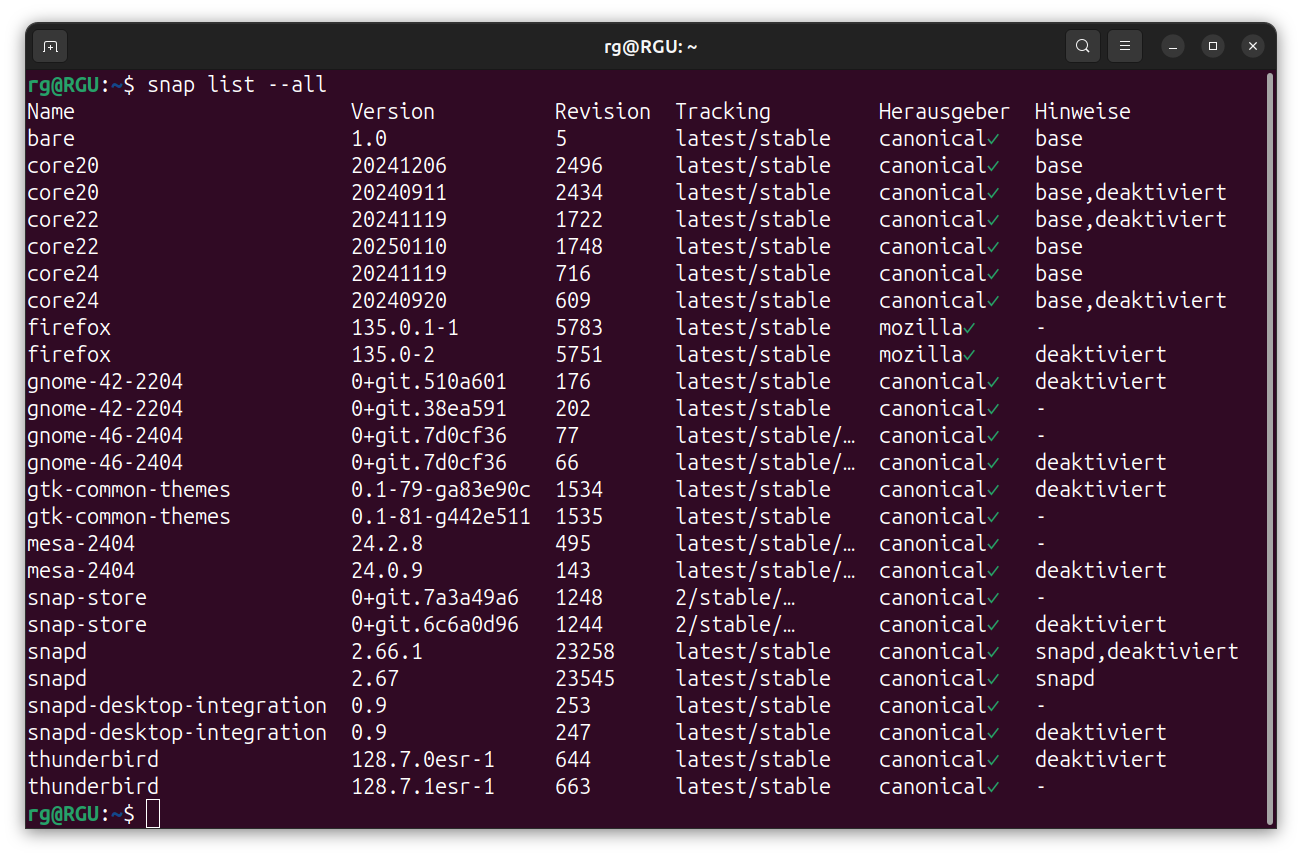
Task: Click the Name column header
Action: 51,112
